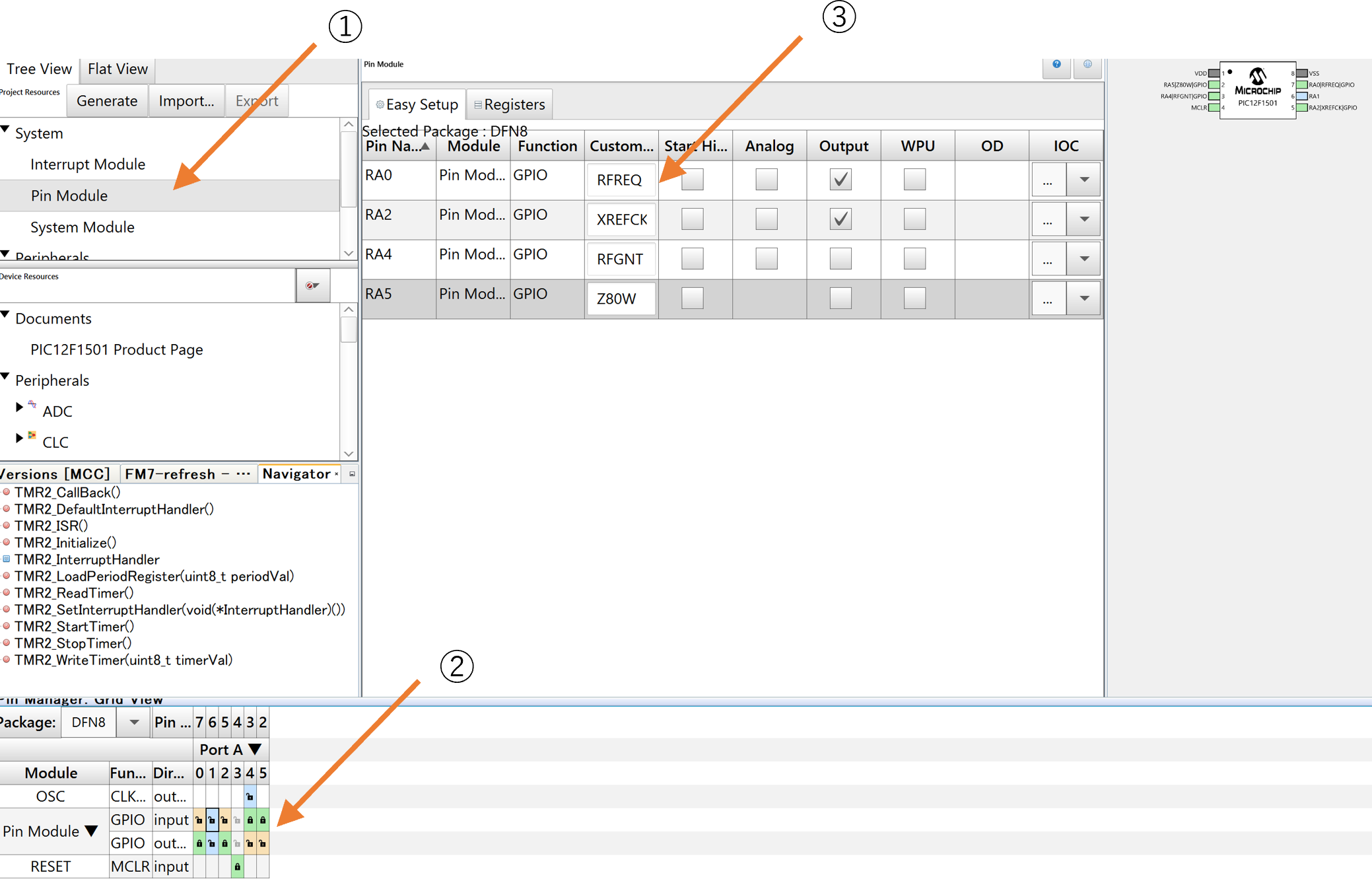Image resolution: width=1372 pixels, height=879 pixels.
Task: Click the GPIO input lock icon for pin 5
Action: click(x=263, y=820)
